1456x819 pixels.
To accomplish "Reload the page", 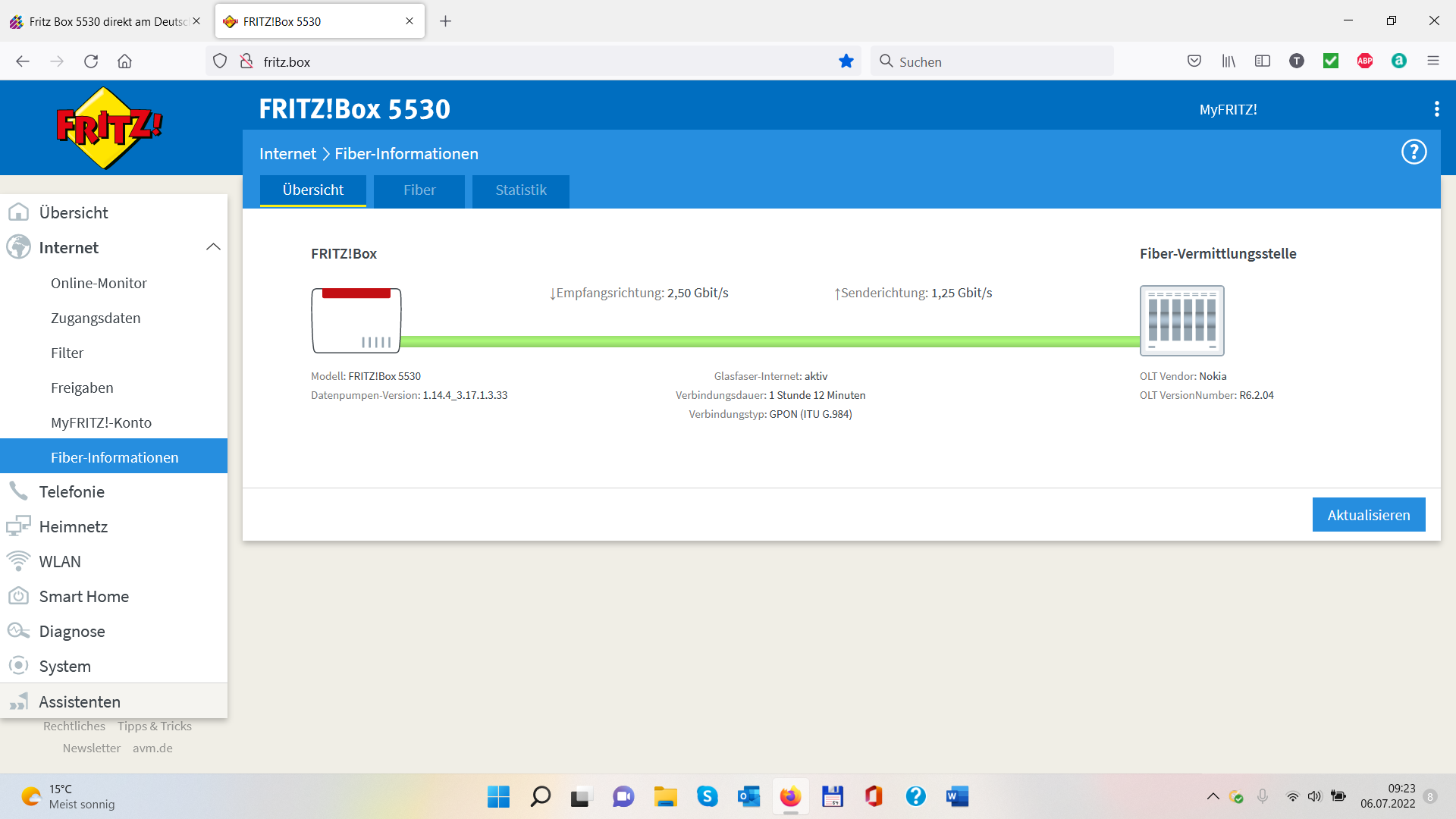I will [x=91, y=61].
